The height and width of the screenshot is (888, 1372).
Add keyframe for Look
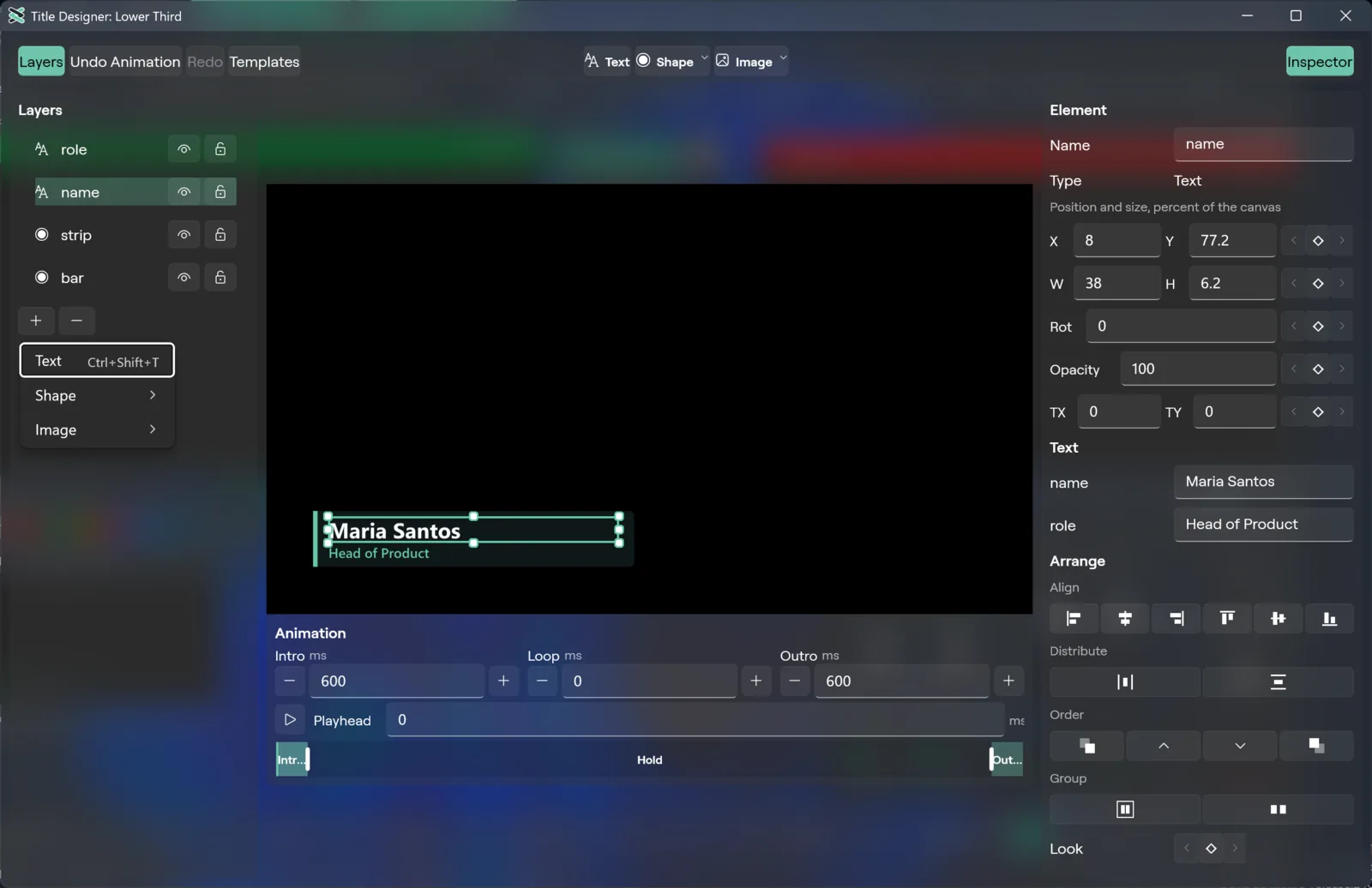tap(1211, 849)
